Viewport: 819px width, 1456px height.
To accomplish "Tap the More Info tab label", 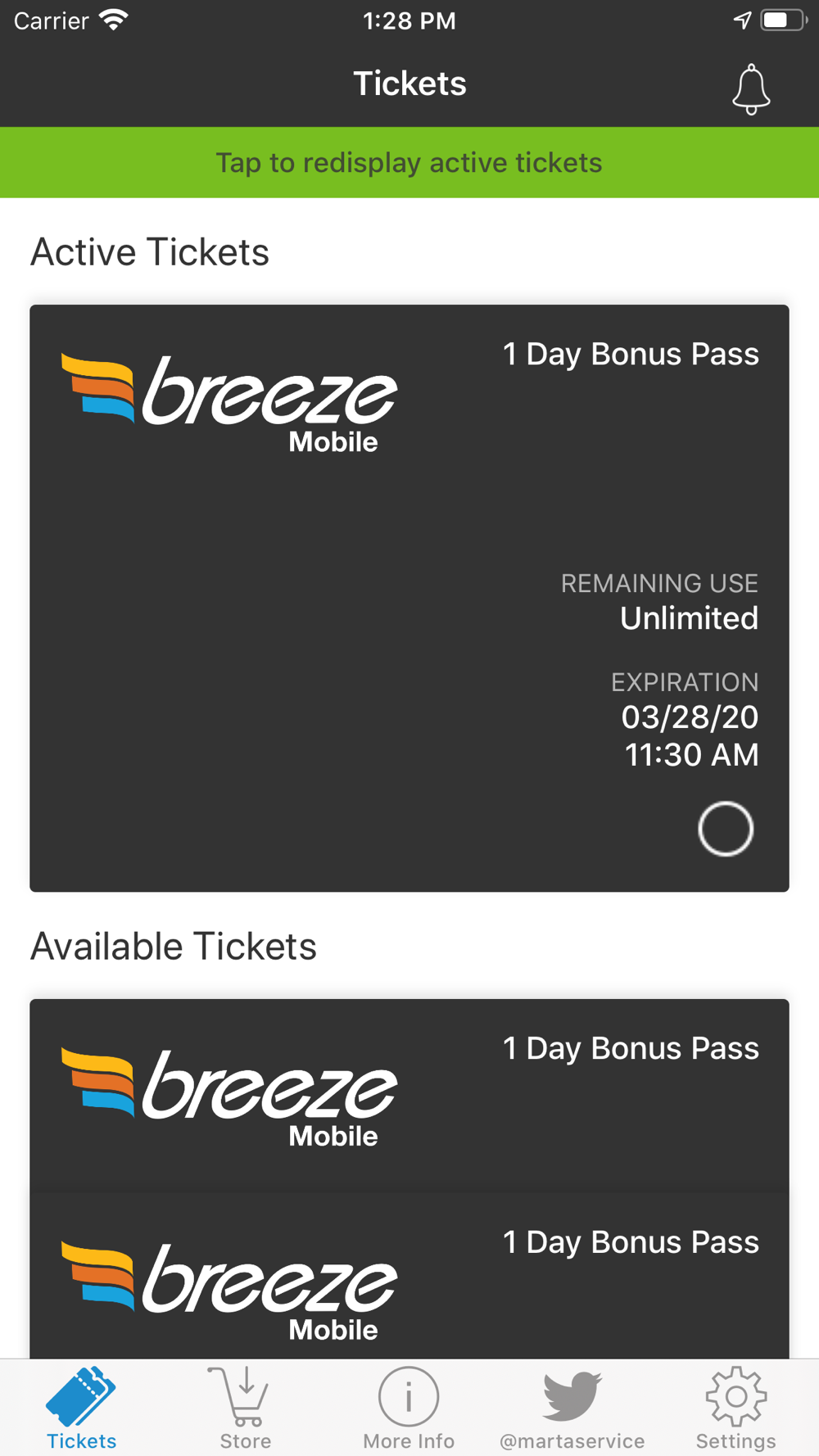I will [409, 1440].
